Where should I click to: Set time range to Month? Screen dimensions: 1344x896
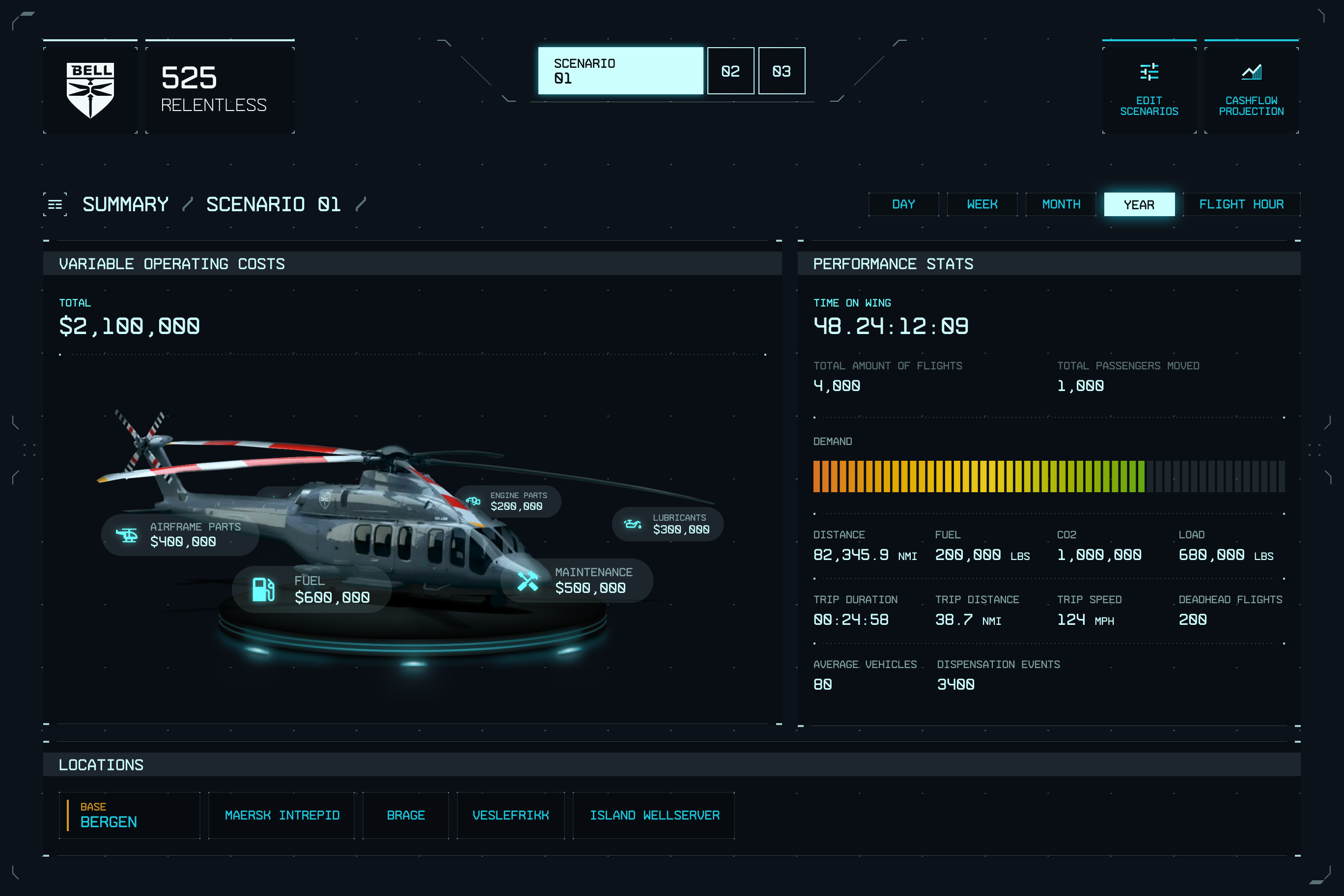pyautogui.click(x=1061, y=204)
